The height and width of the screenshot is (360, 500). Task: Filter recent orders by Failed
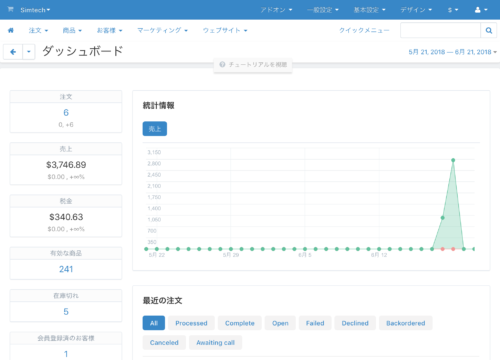(315, 323)
